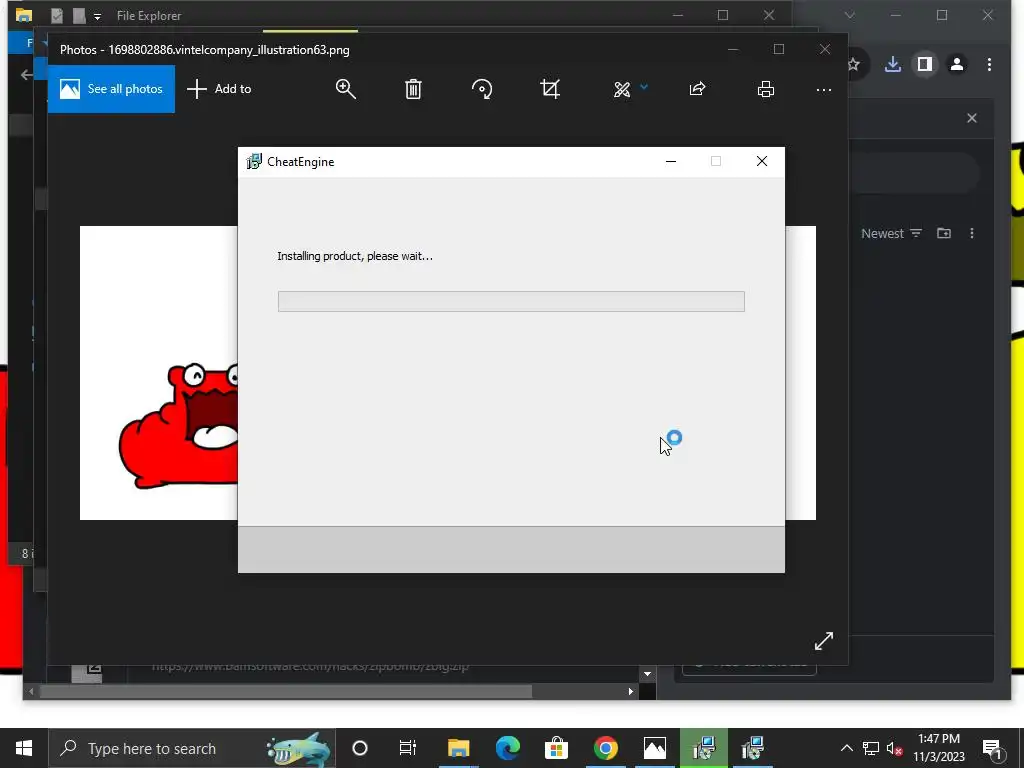
Task: Click the CheatEngine installer progress bar
Action: pyautogui.click(x=511, y=301)
